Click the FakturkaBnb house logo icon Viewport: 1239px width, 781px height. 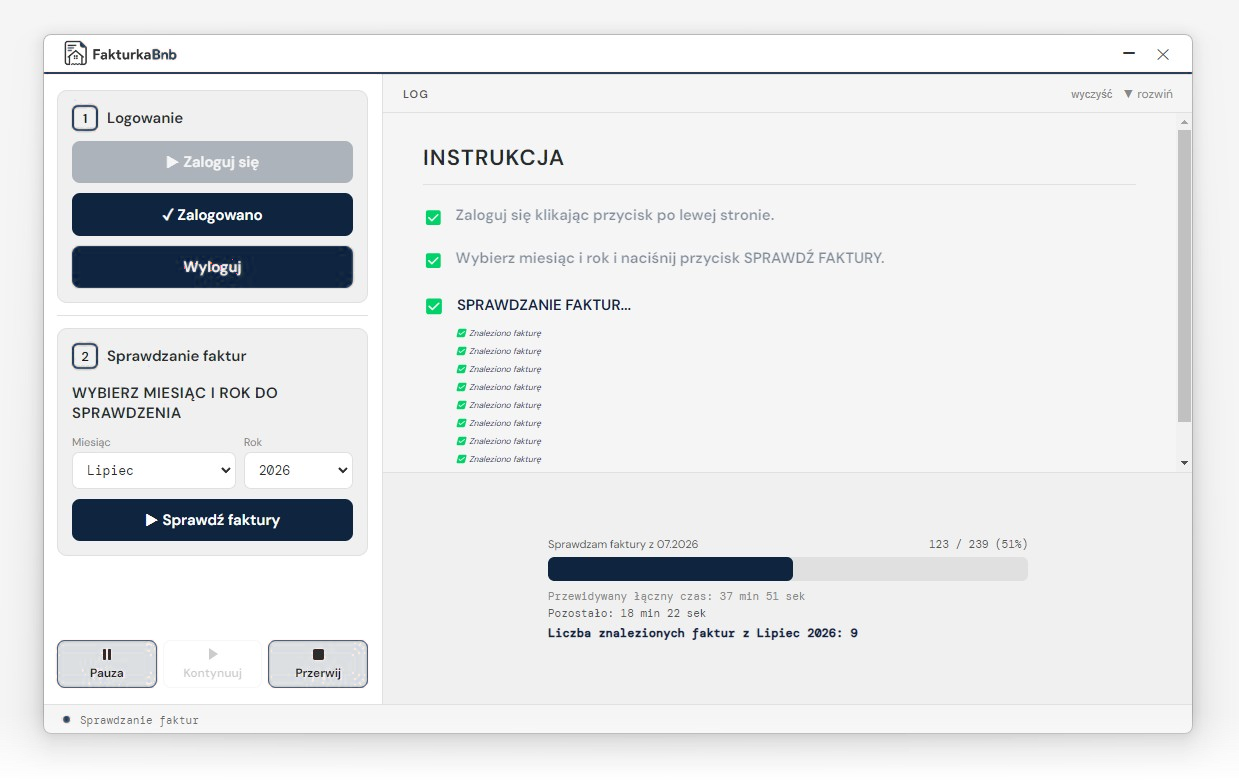[75, 53]
